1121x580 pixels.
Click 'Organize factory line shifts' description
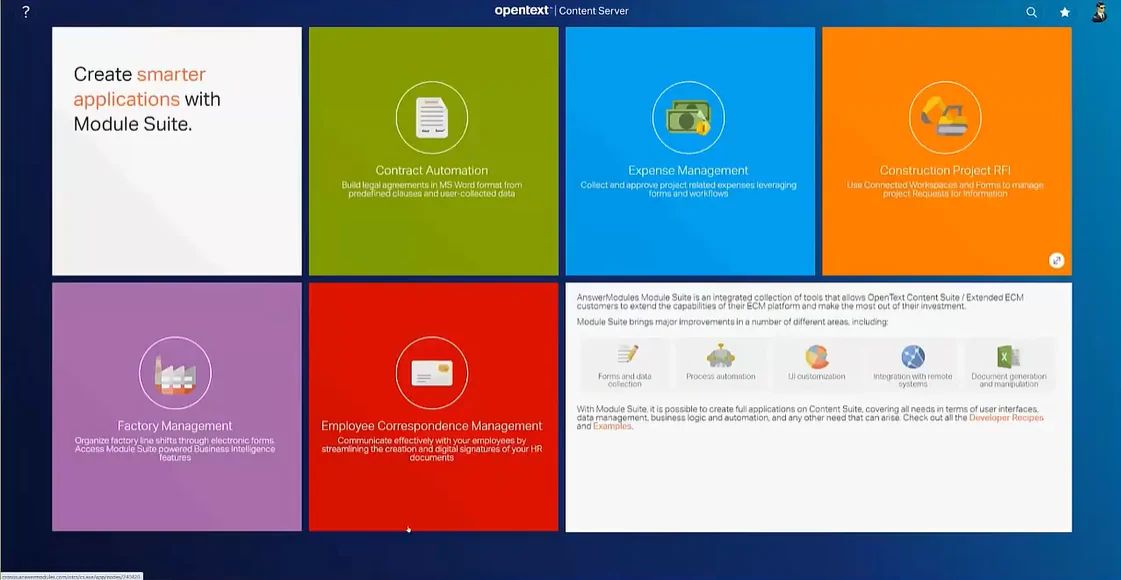(175, 449)
